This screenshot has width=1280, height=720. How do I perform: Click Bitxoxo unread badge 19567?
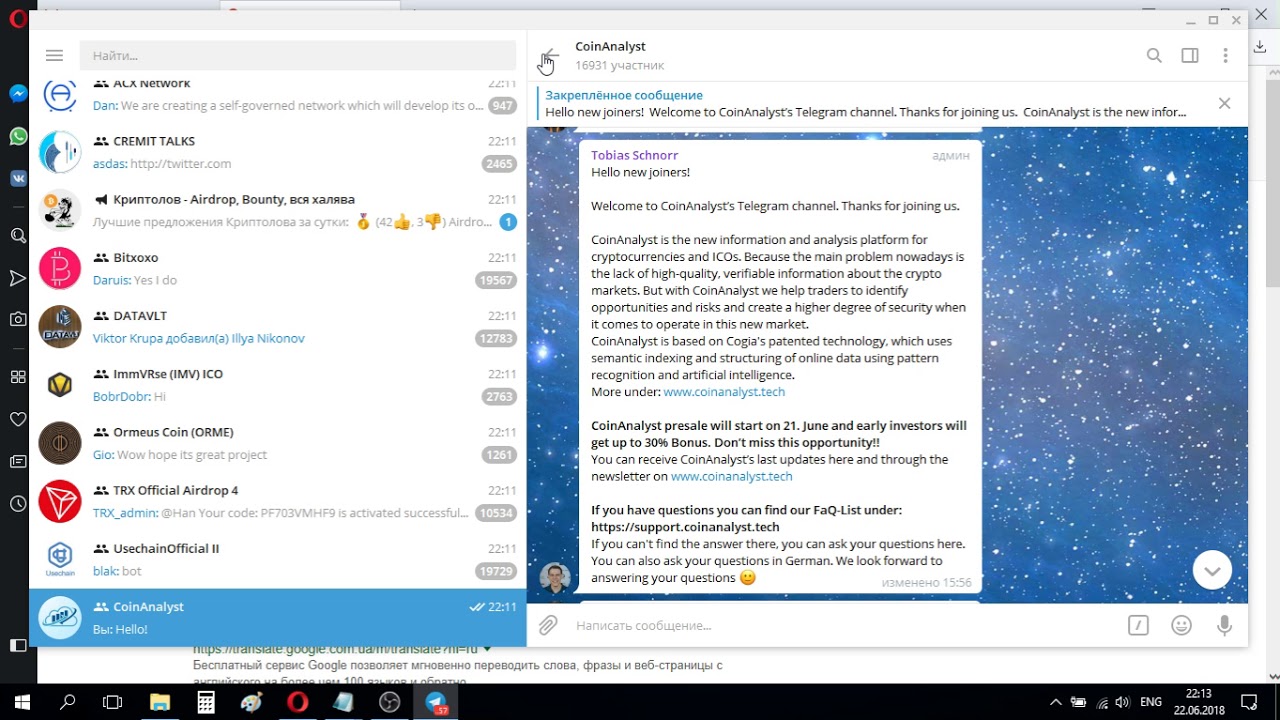[x=496, y=281]
